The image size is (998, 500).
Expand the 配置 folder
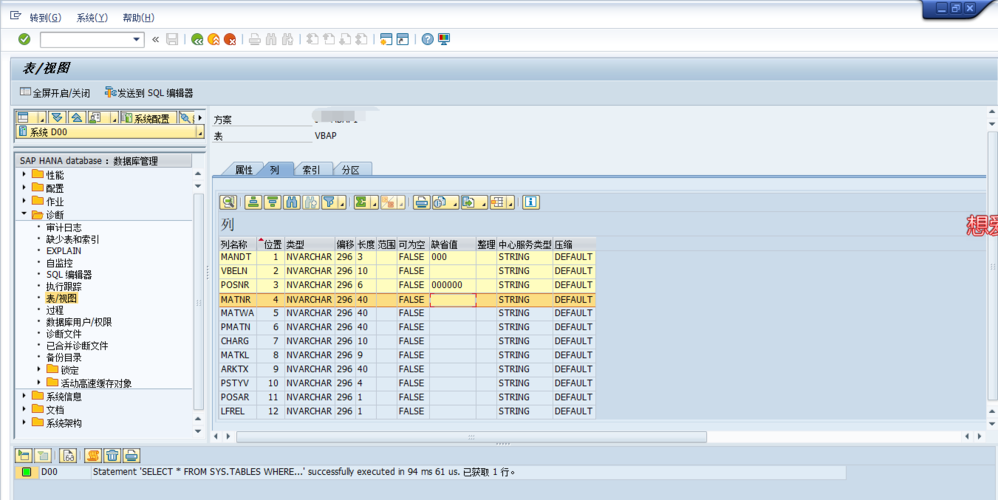tap(25, 188)
